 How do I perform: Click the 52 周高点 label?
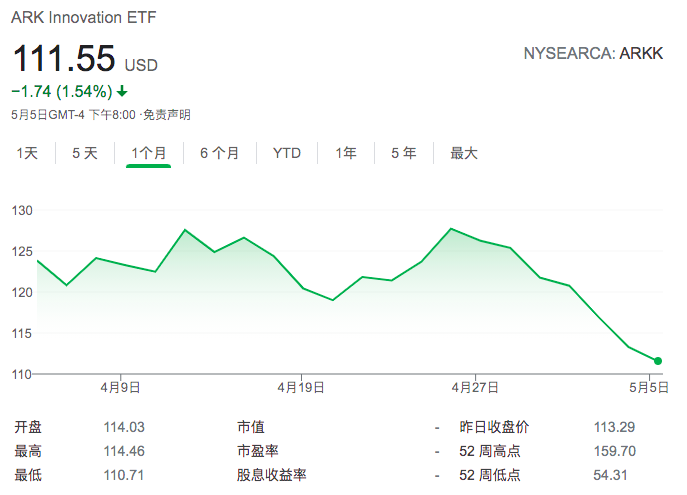[x=490, y=451]
